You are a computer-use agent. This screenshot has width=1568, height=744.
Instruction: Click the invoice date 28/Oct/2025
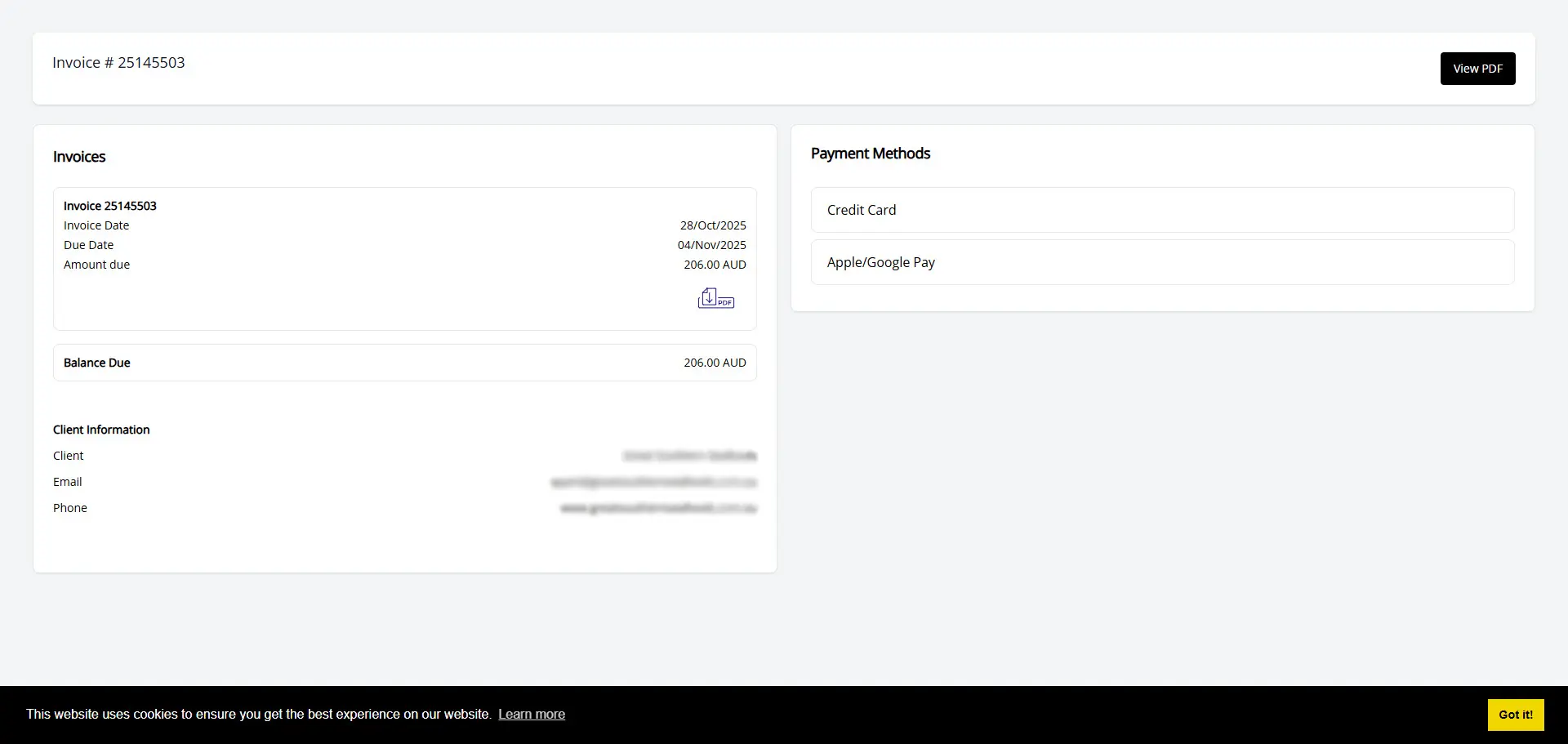(x=712, y=225)
